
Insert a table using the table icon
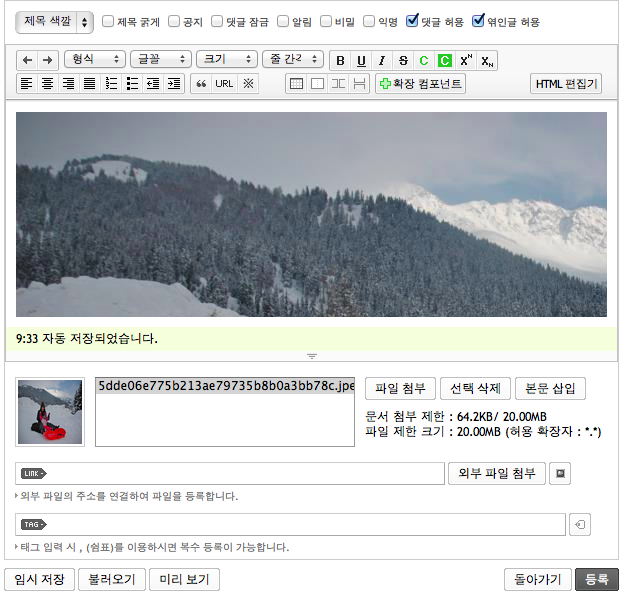tap(296, 84)
